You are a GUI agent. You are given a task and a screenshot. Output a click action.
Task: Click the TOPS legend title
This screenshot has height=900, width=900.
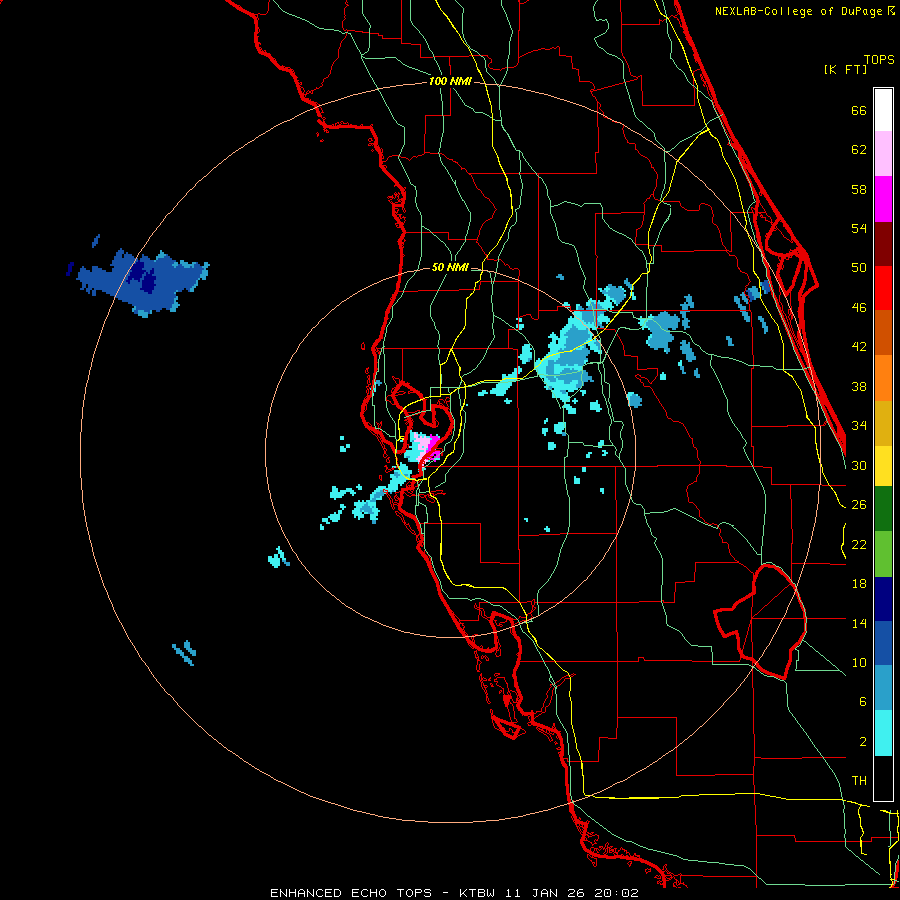click(x=879, y=59)
